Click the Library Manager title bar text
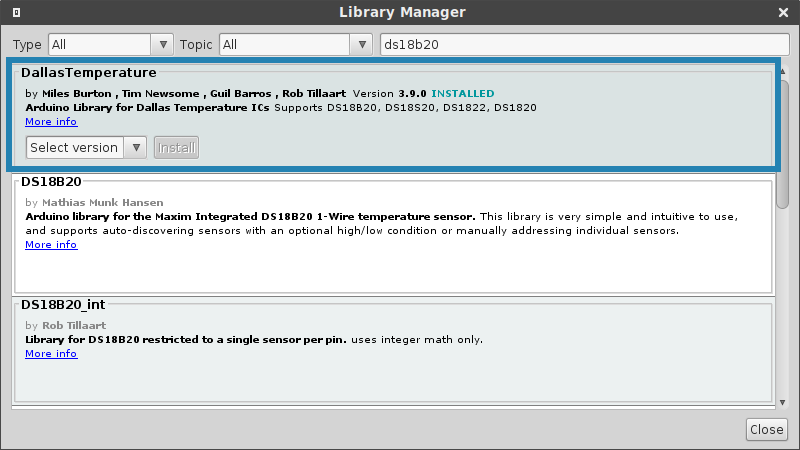Image resolution: width=800 pixels, height=450 pixels. click(x=402, y=12)
